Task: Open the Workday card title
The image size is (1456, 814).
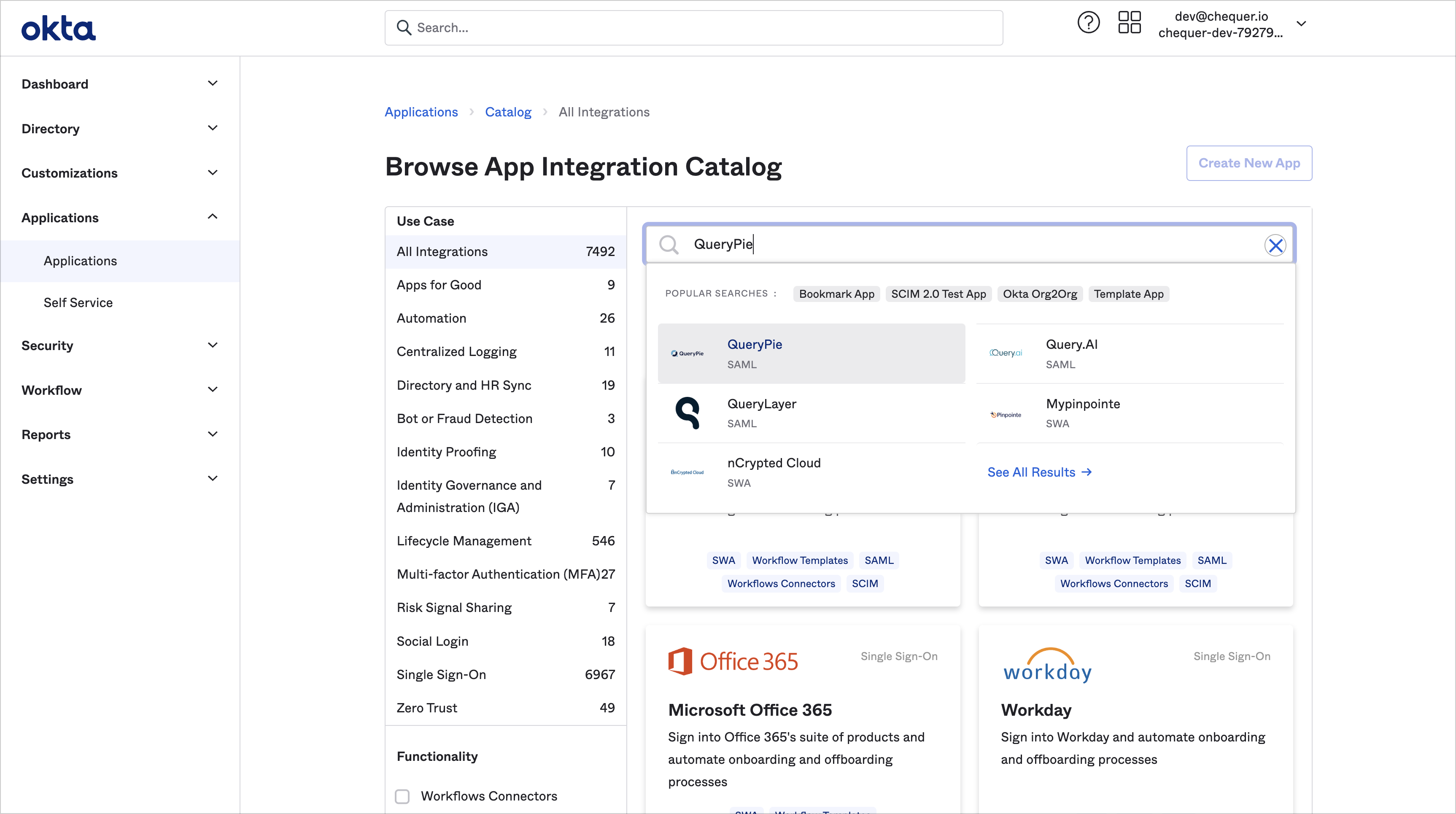Action: pos(1036,710)
